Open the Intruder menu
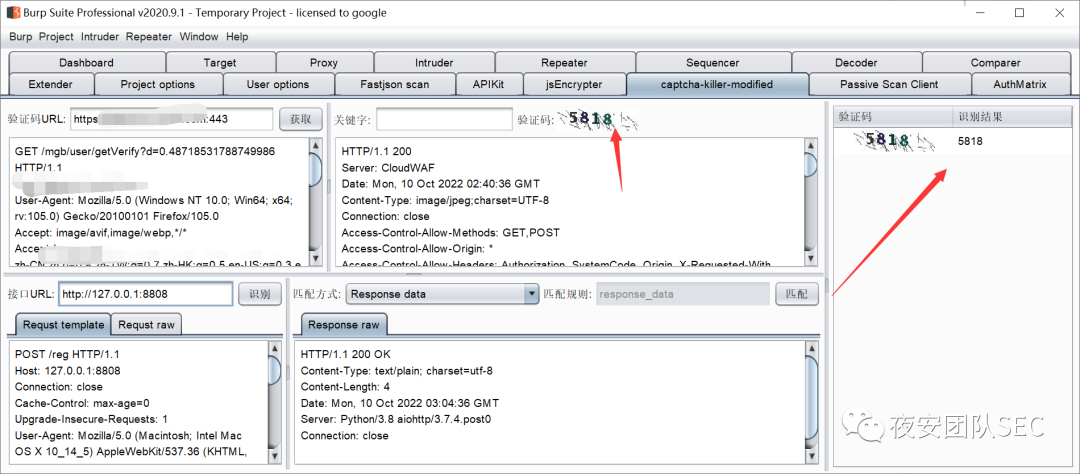The image size is (1080, 474). [x=100, y=37]
